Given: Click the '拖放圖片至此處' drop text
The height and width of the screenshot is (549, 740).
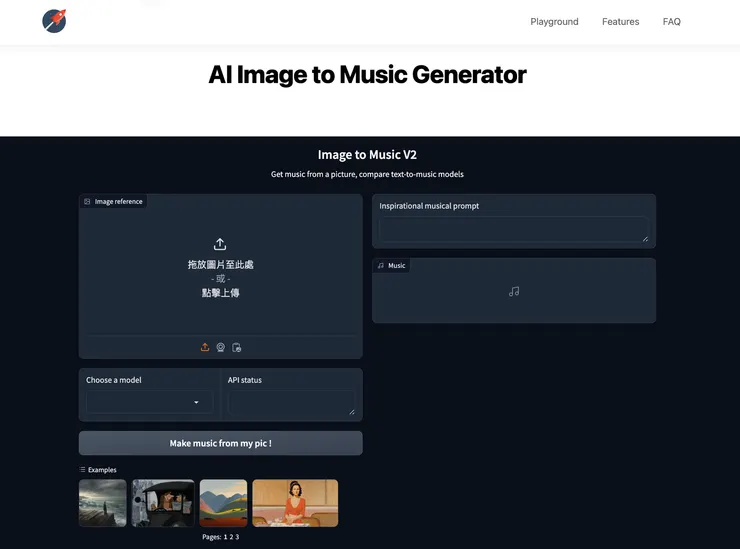Looking at the screenshot, I should pyautogui.click(x=220, y=264).
